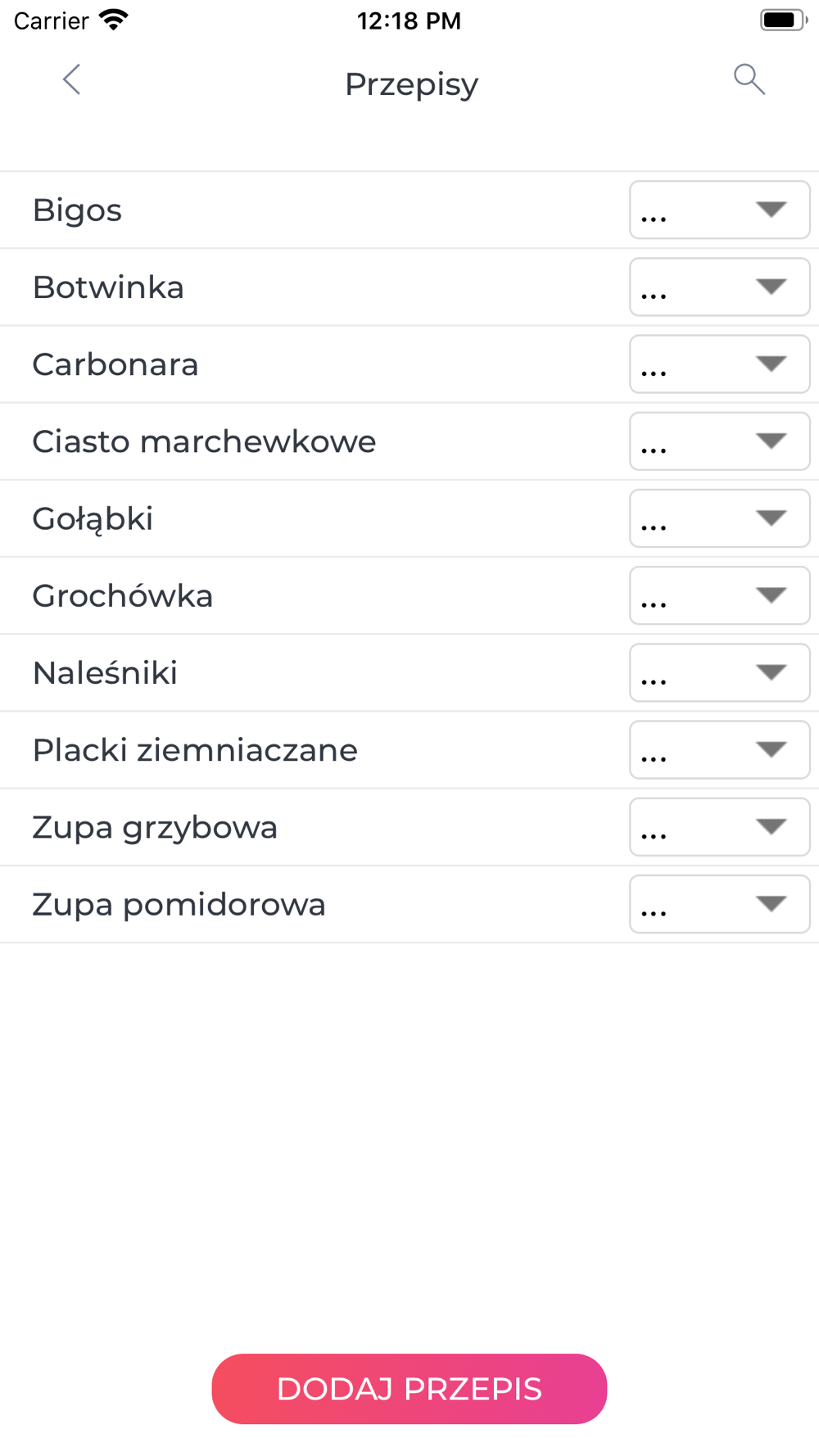Open the dropdown next to Bigos
The width and height of the screenshot is (819, 1456).
coord(719,210)
